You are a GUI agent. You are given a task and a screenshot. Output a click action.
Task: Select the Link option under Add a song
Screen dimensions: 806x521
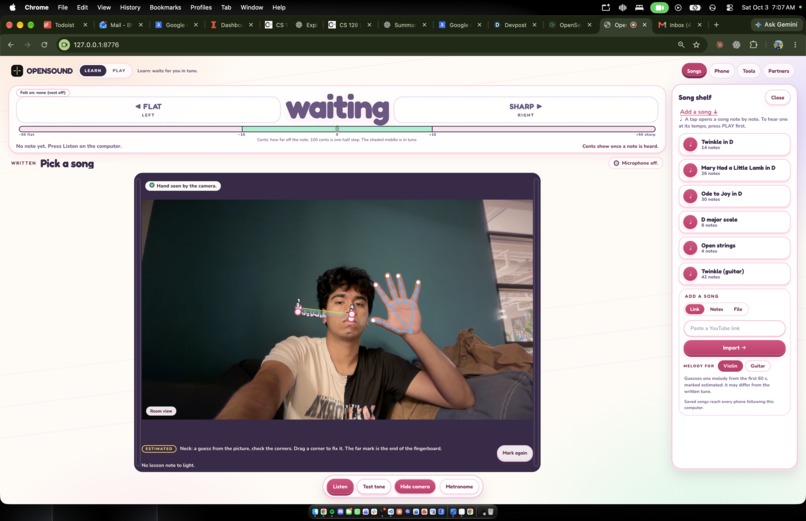[694, 309]
